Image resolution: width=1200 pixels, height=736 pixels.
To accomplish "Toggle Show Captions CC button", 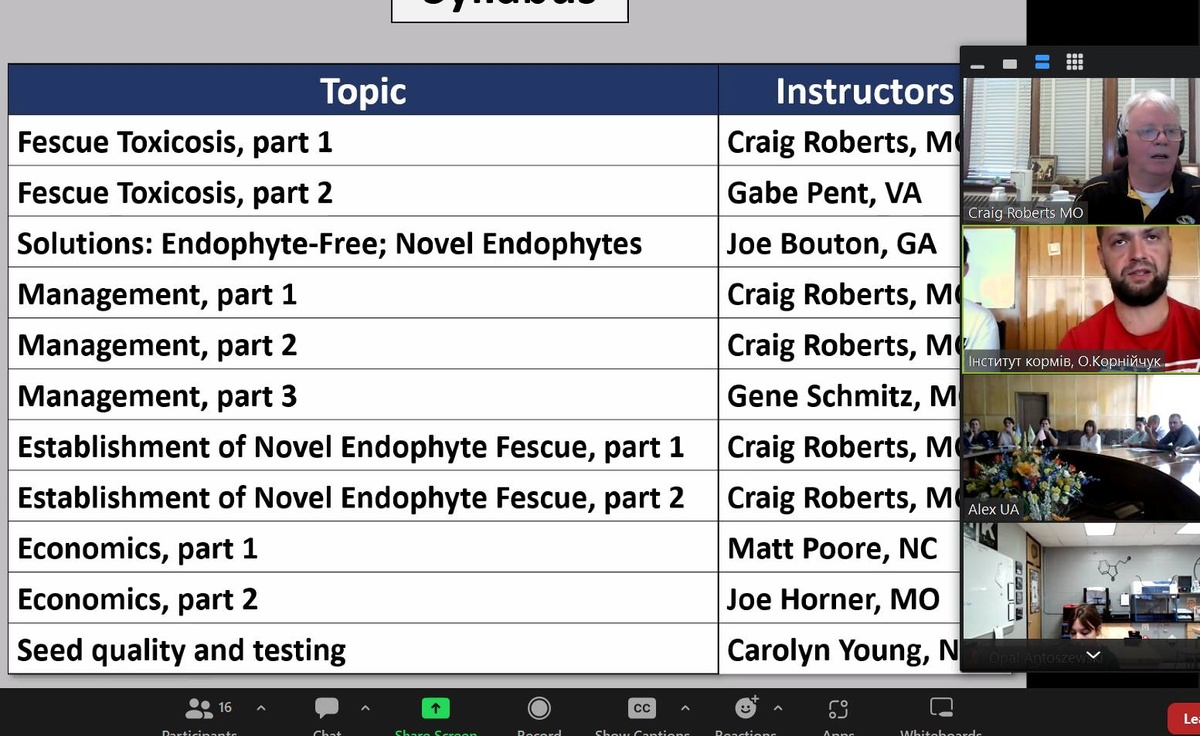I will (642, 708).
